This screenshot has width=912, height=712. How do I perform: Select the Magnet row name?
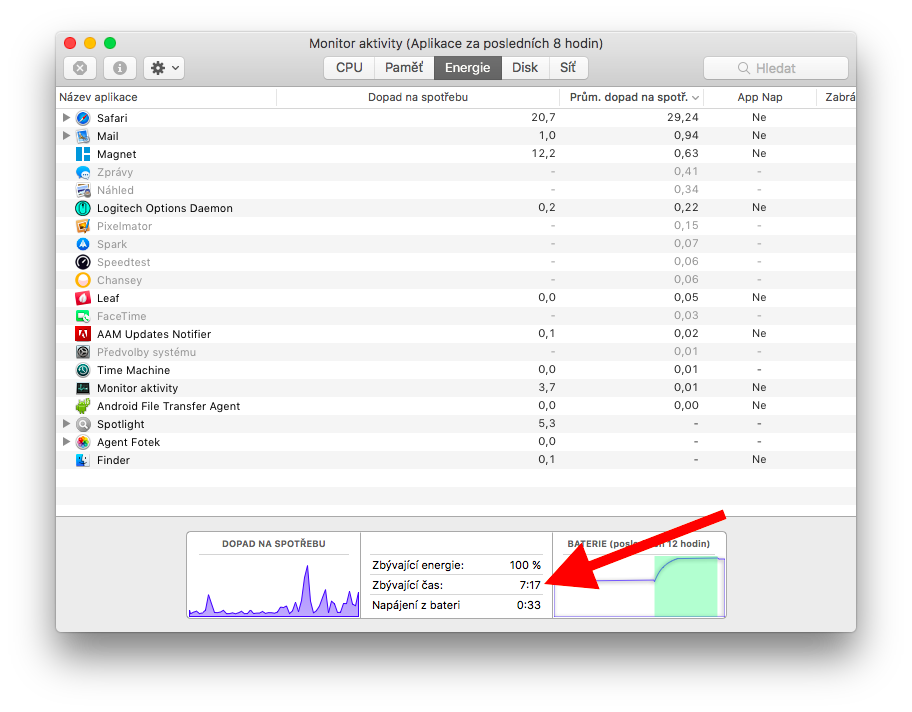point(116,154)
